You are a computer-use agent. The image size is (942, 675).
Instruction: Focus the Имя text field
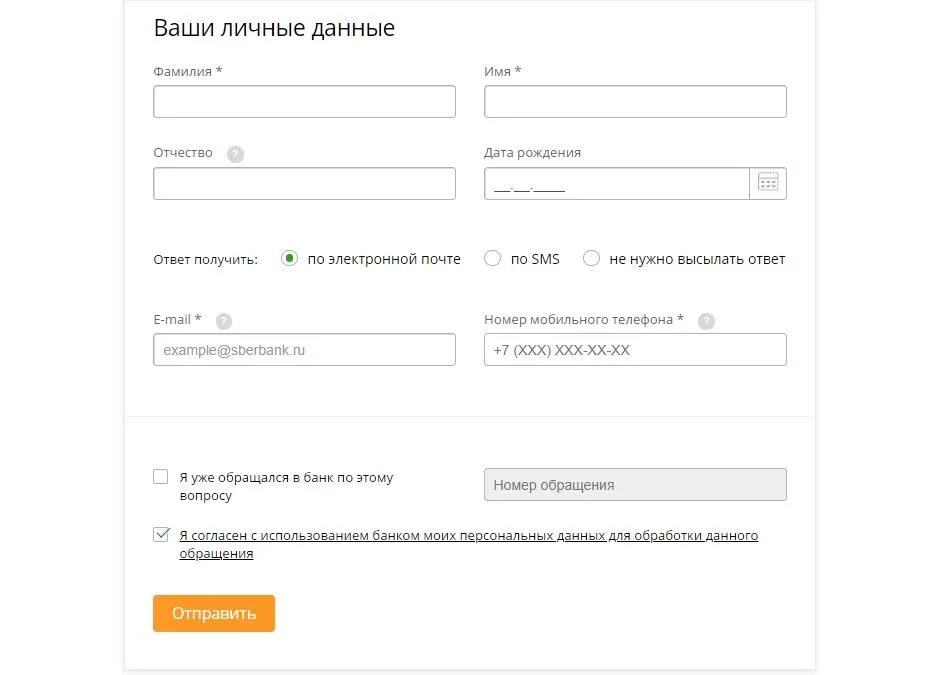635,102
